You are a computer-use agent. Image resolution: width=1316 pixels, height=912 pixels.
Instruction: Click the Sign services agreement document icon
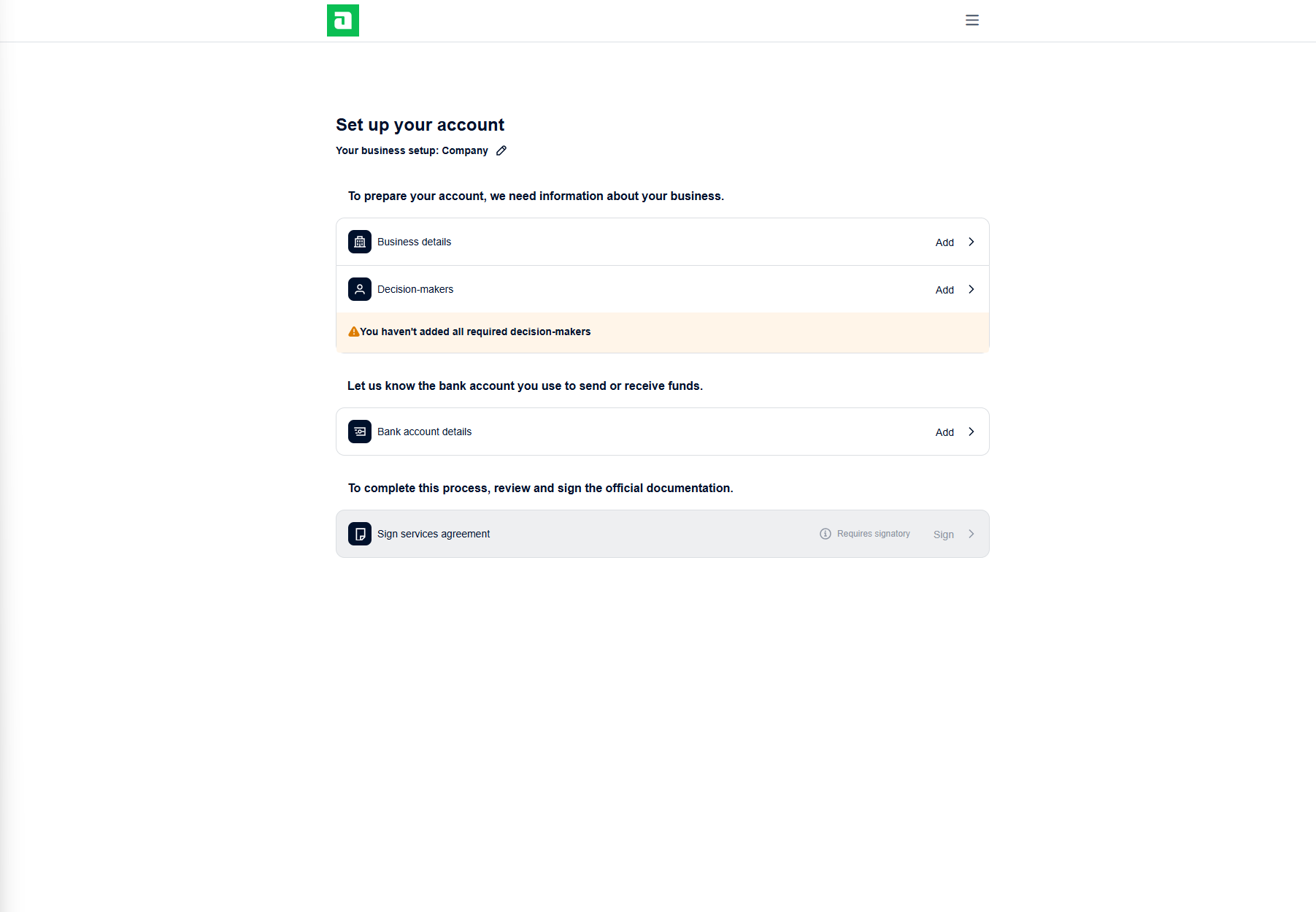(360, 534)
